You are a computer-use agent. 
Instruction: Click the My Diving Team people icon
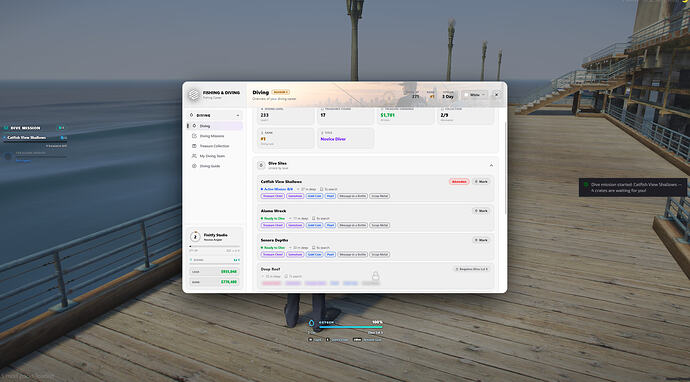[194, 156]
